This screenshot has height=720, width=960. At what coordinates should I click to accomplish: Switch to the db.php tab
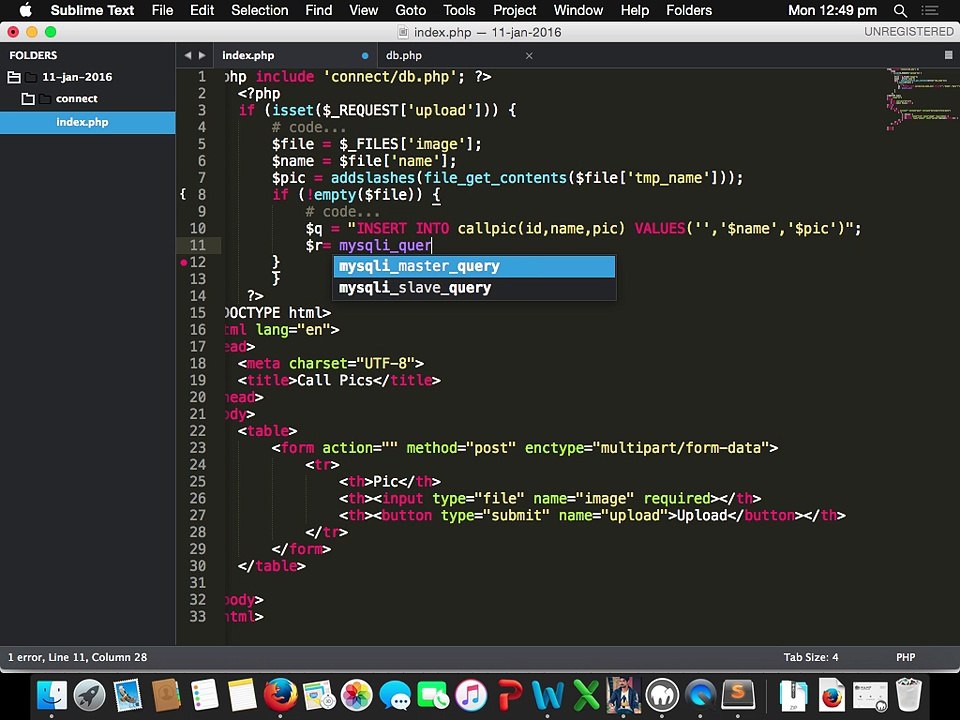[404, 56]
